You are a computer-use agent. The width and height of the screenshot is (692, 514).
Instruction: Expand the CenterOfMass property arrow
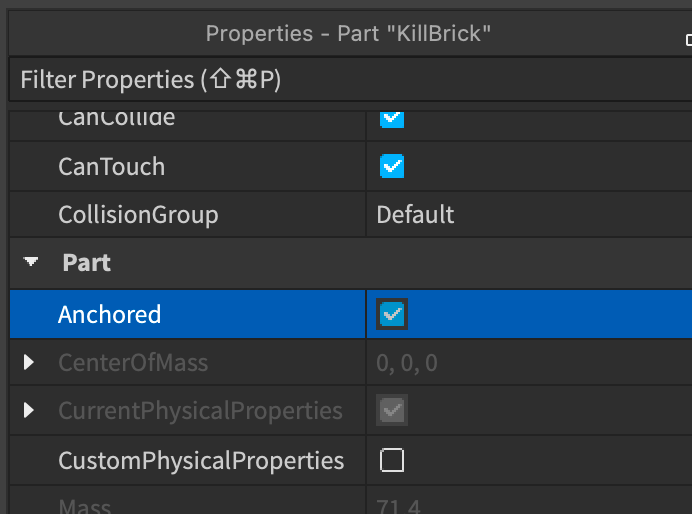point(29,362)
